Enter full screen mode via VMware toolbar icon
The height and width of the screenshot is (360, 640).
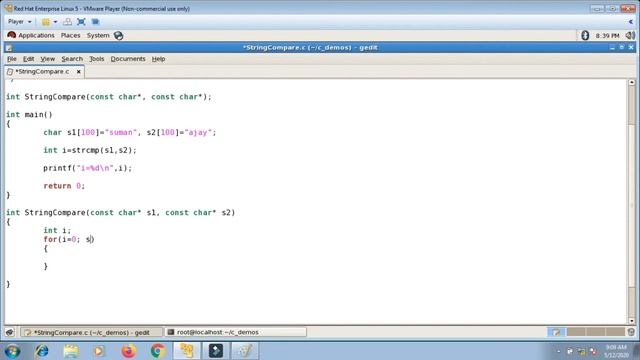(x=81, y=22)
